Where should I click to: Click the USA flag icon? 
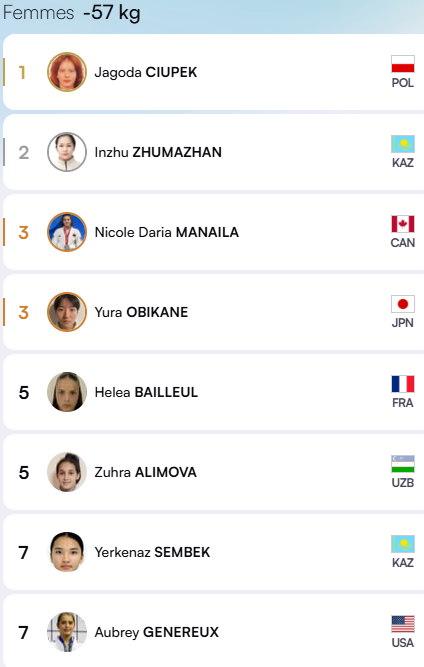pyautogui.click(x=403, y=624)
